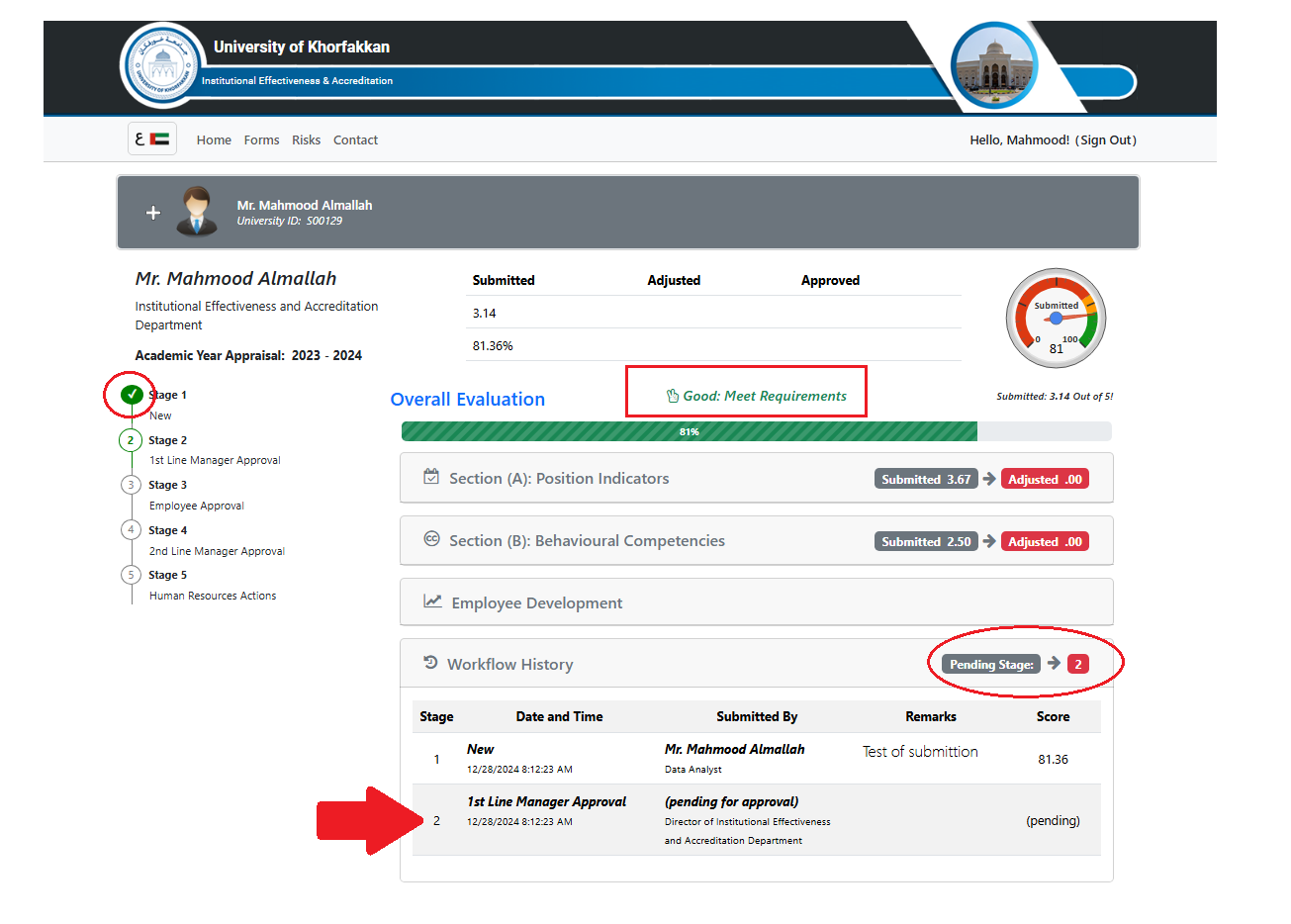Select the Stage 4 step circle
1291x924 pixels.
(x=131, y=530)
